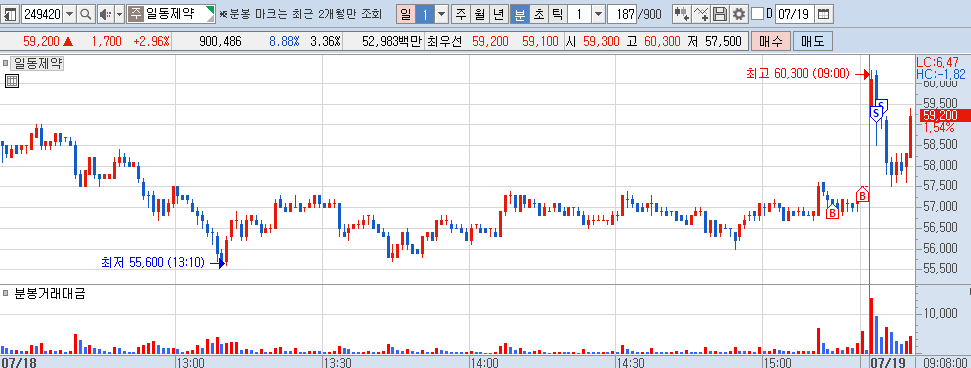Screen dimensions: 971x368
Task: Open stock search magnifier icon
Action: point(86,14)
